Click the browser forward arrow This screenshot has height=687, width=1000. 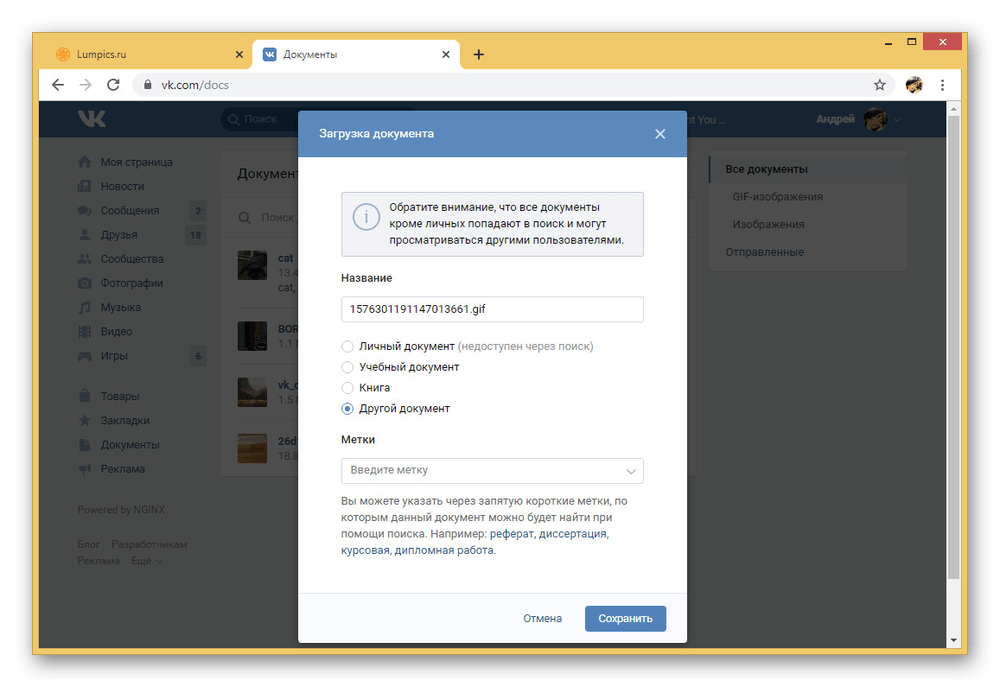pos(85,85)
